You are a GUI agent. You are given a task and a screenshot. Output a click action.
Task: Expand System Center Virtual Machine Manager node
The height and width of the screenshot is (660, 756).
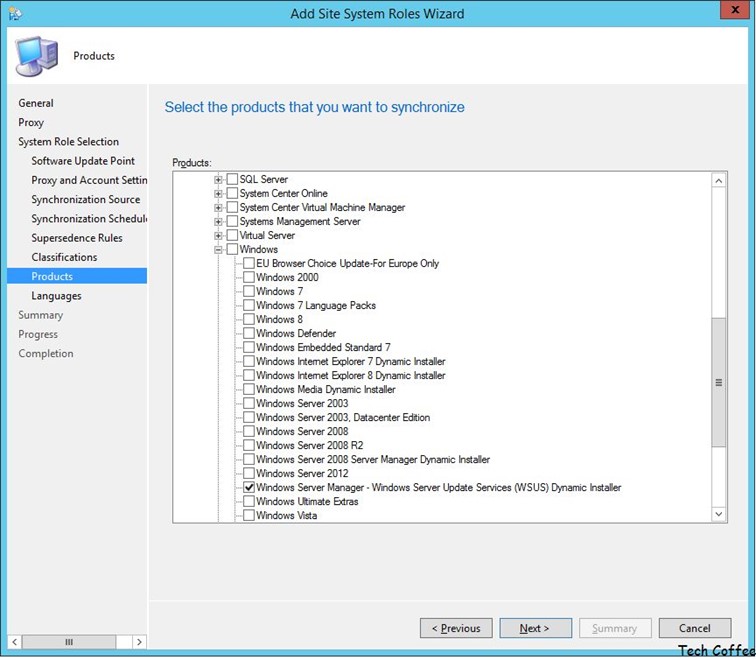(218, 208)
